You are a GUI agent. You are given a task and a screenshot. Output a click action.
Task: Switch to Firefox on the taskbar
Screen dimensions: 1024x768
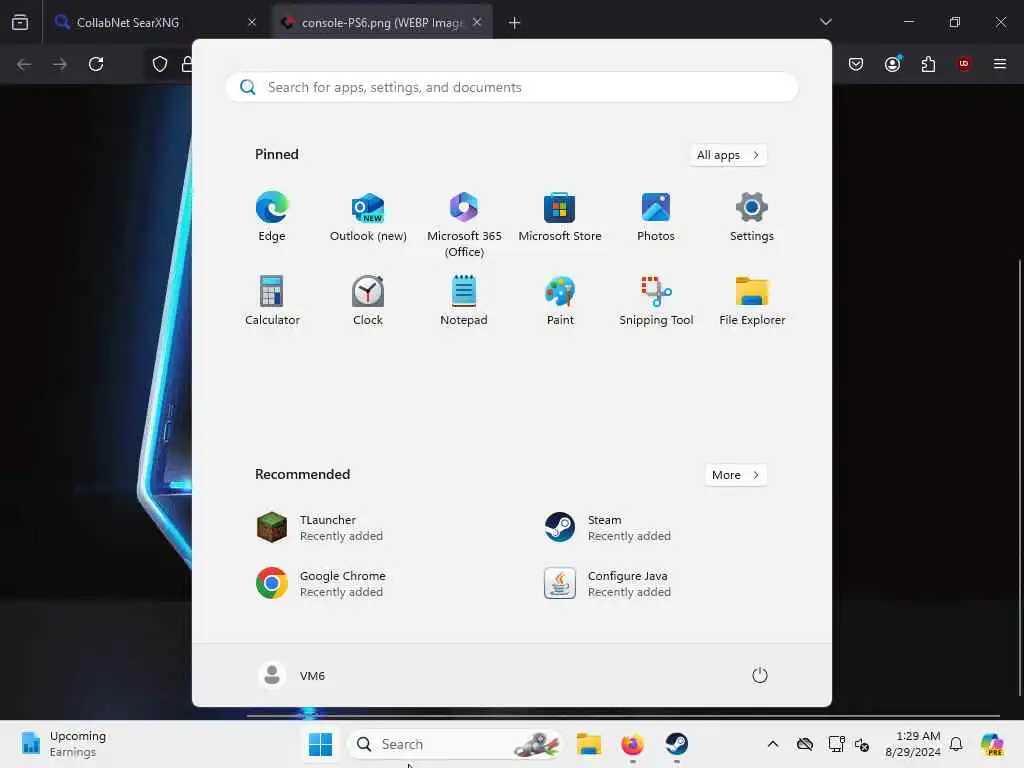click(632, 744)
